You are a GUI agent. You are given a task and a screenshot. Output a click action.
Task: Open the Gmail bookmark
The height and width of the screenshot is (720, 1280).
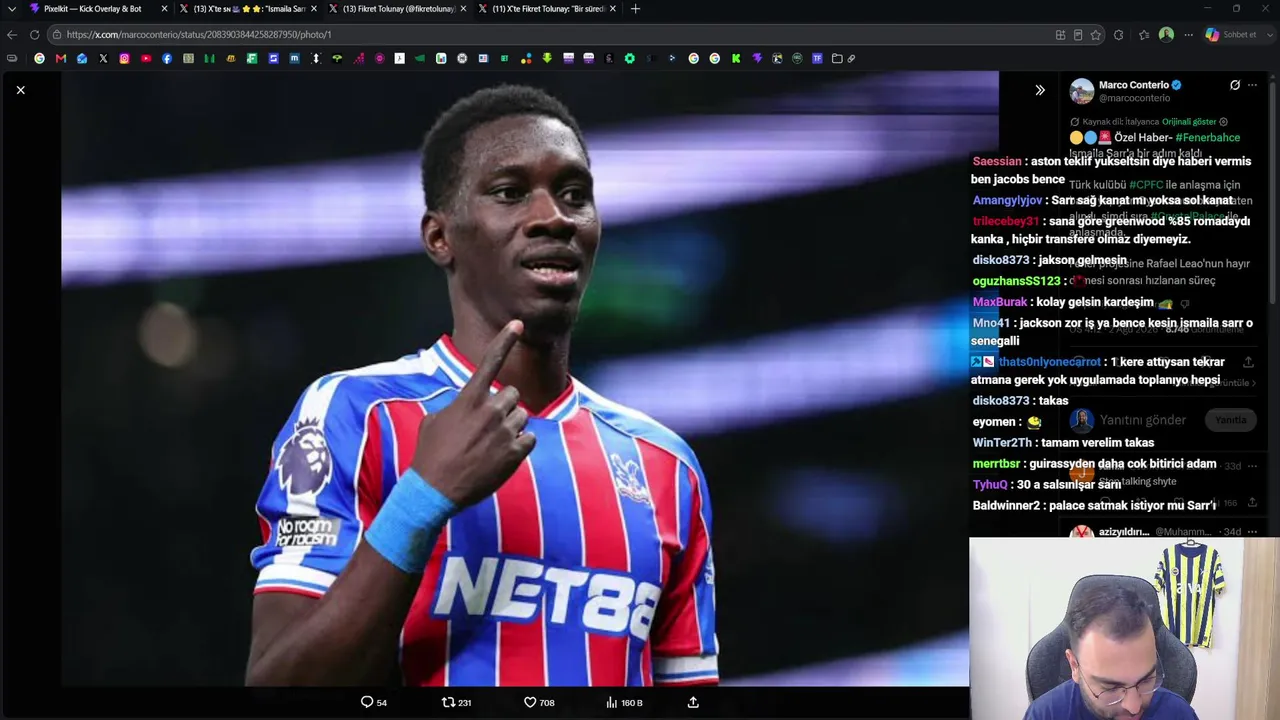pyautogui.click(x=61, y=58)
